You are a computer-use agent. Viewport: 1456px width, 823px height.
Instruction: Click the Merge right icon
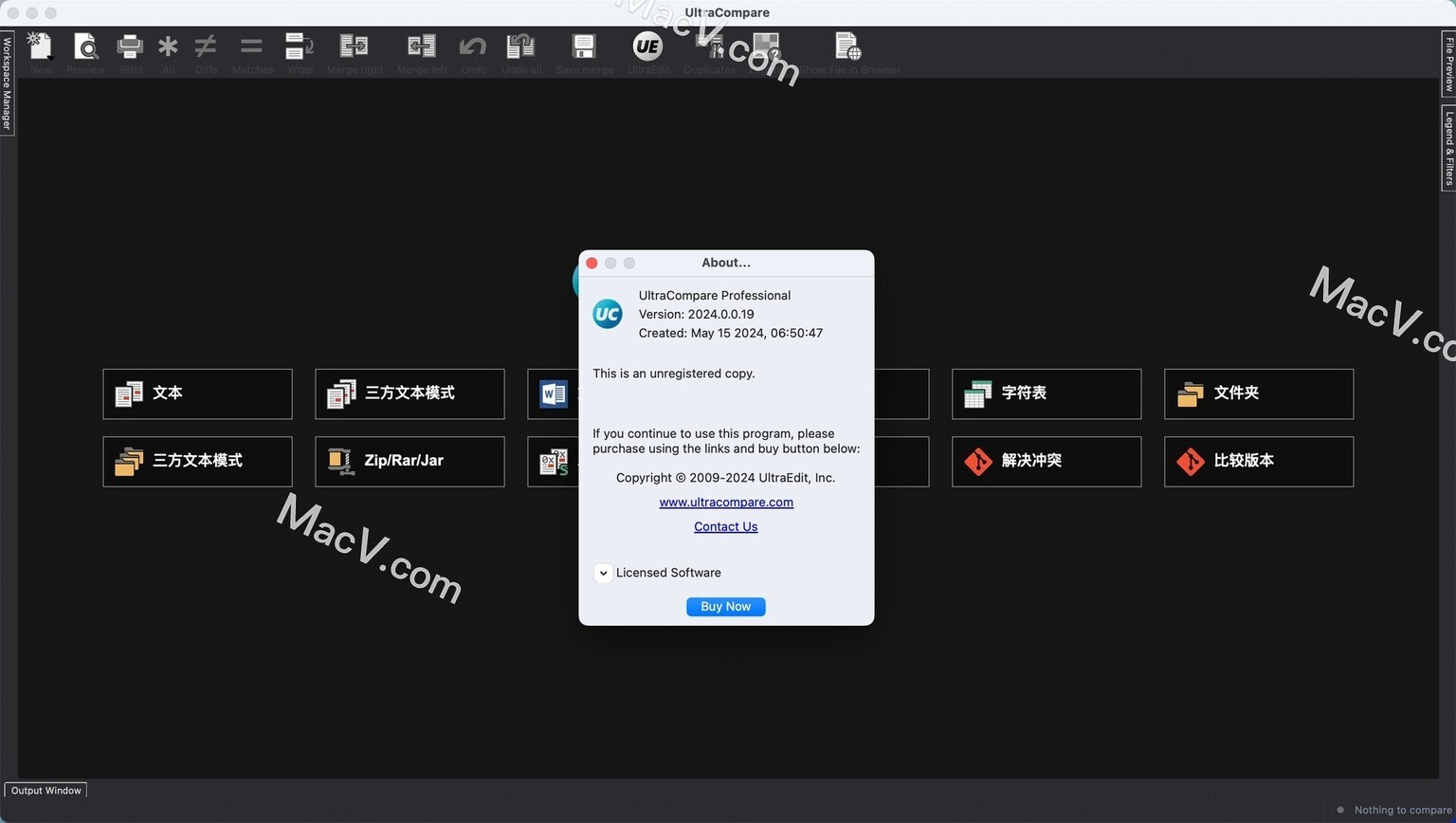(x=355, y=46)
